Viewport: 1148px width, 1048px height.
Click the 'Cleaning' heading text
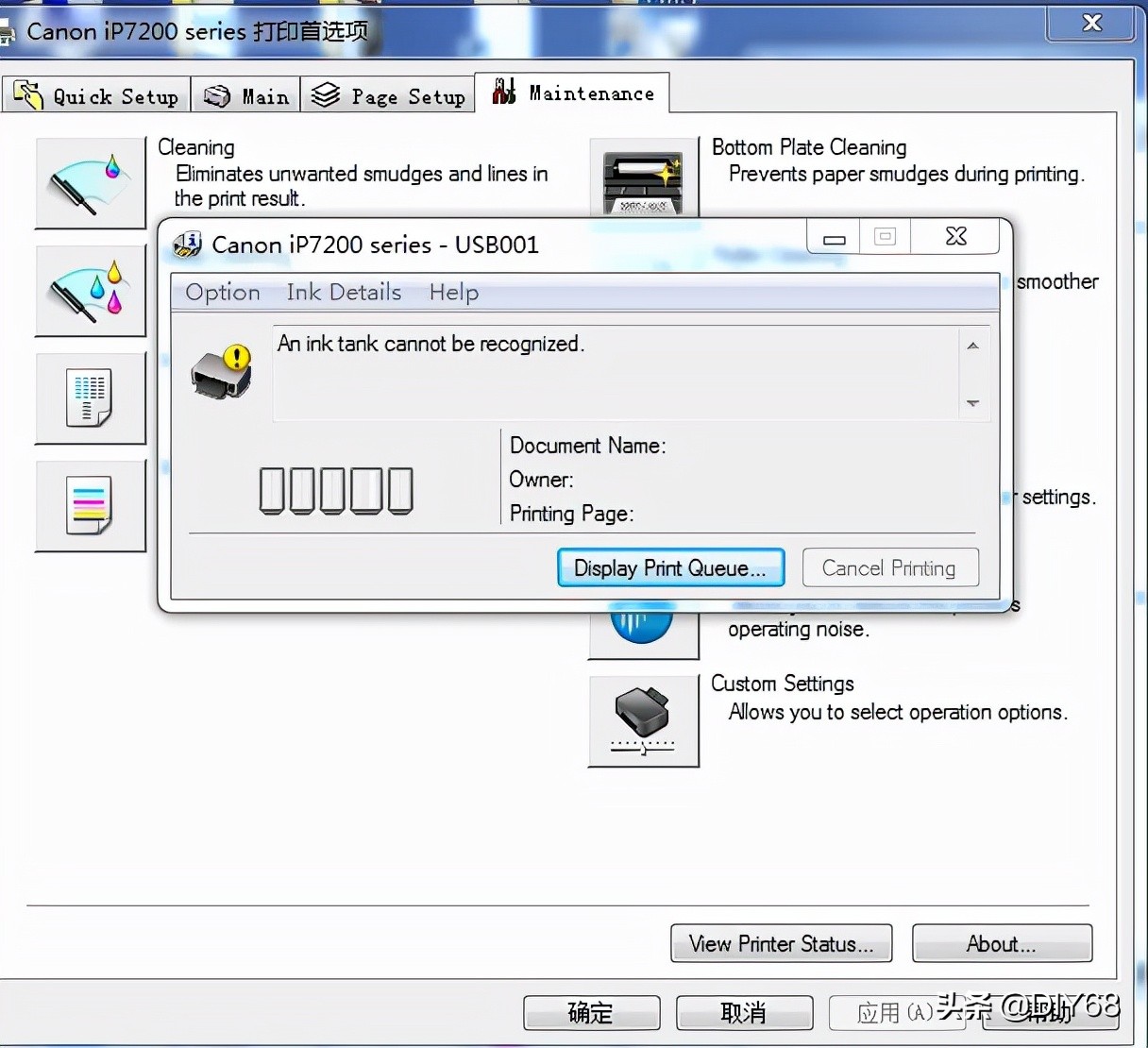coord(196,147)
